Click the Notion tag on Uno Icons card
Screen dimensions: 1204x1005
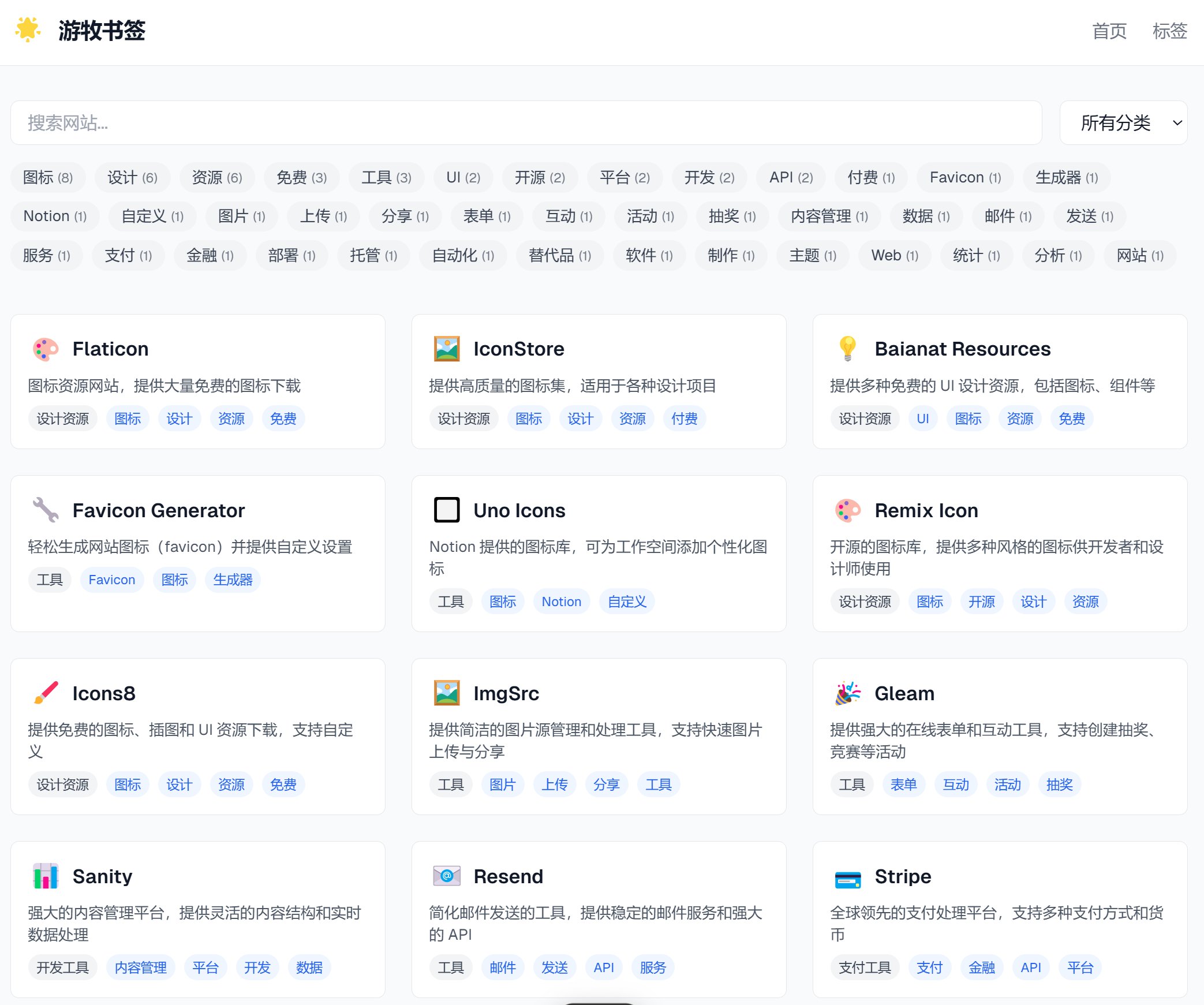562,601
